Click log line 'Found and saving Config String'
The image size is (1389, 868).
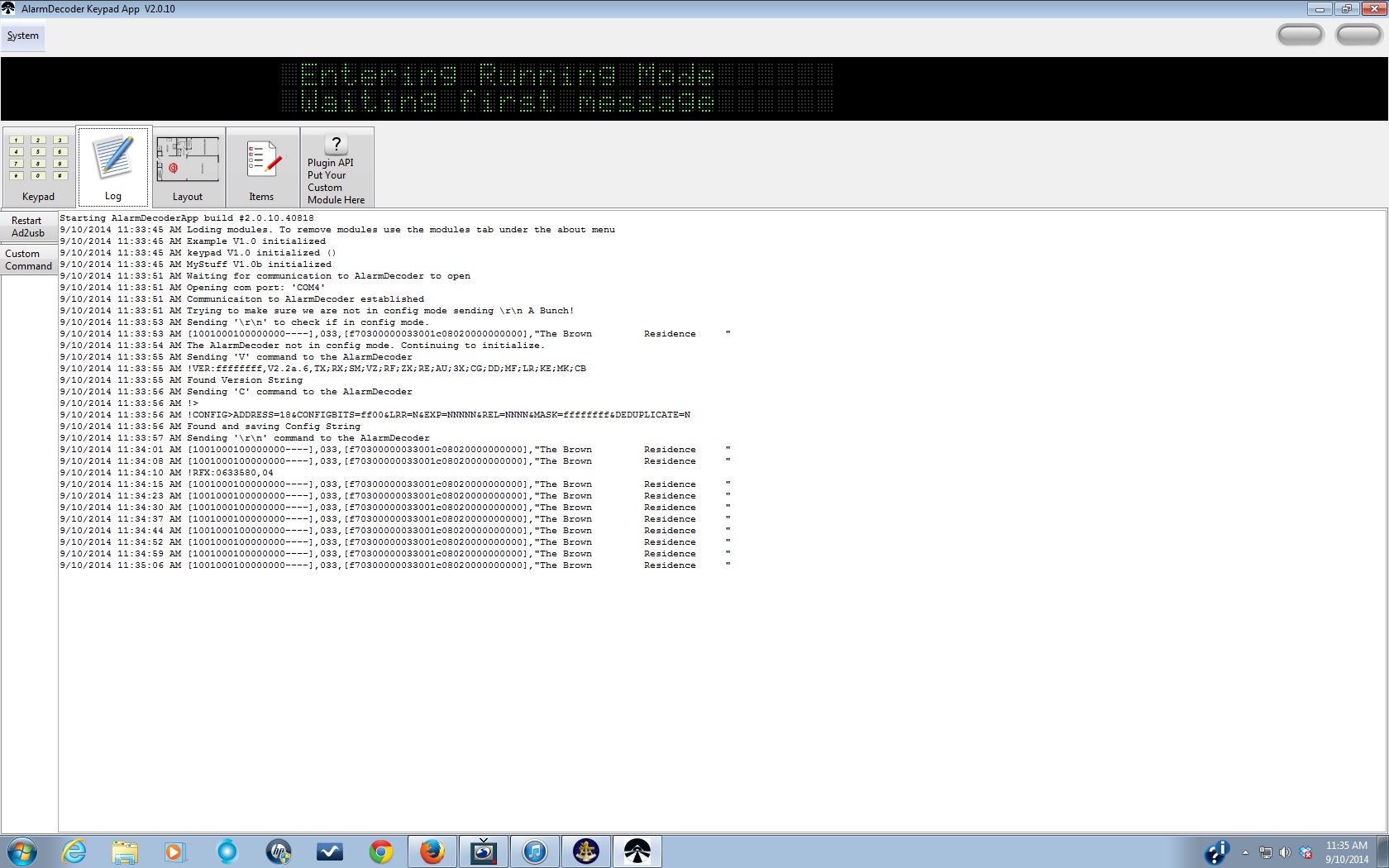click(x=210, y=427)
